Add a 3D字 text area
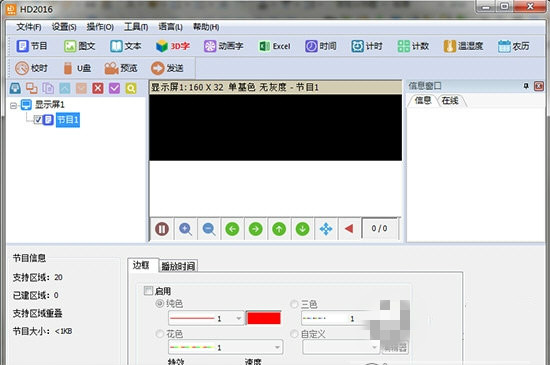Image resolution: width=550 pixels, height=365 pixels. (173, 46)
